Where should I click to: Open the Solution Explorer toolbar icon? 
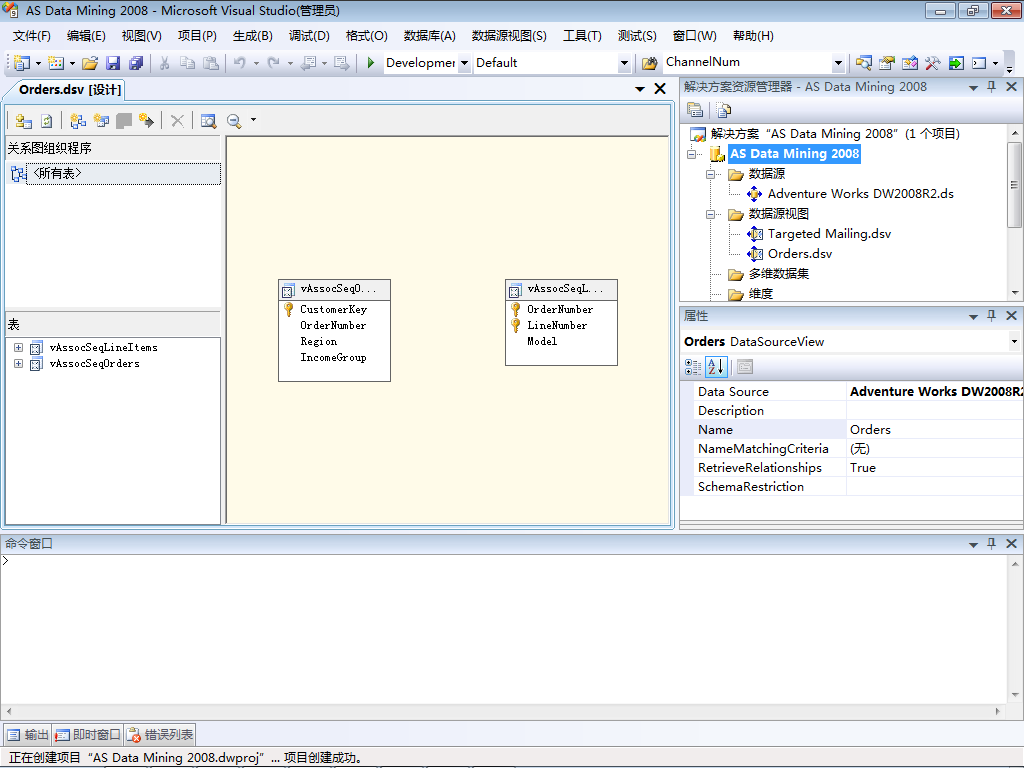pos(864,63)
